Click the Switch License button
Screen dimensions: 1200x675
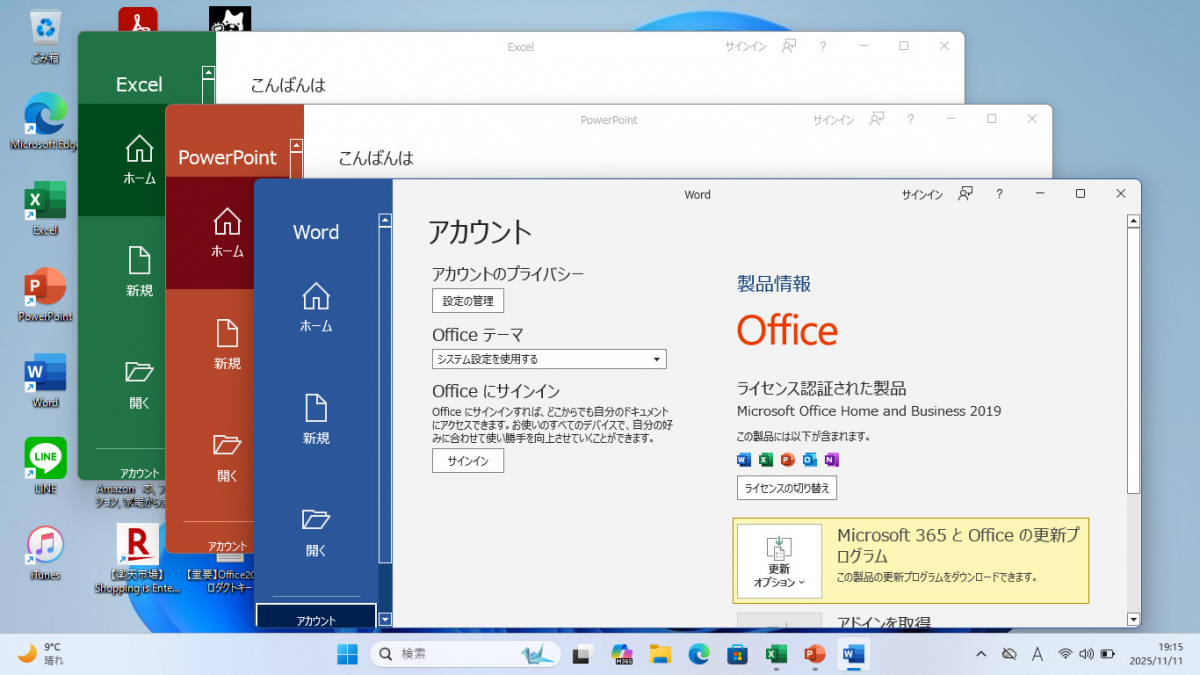tap(787, 488)
